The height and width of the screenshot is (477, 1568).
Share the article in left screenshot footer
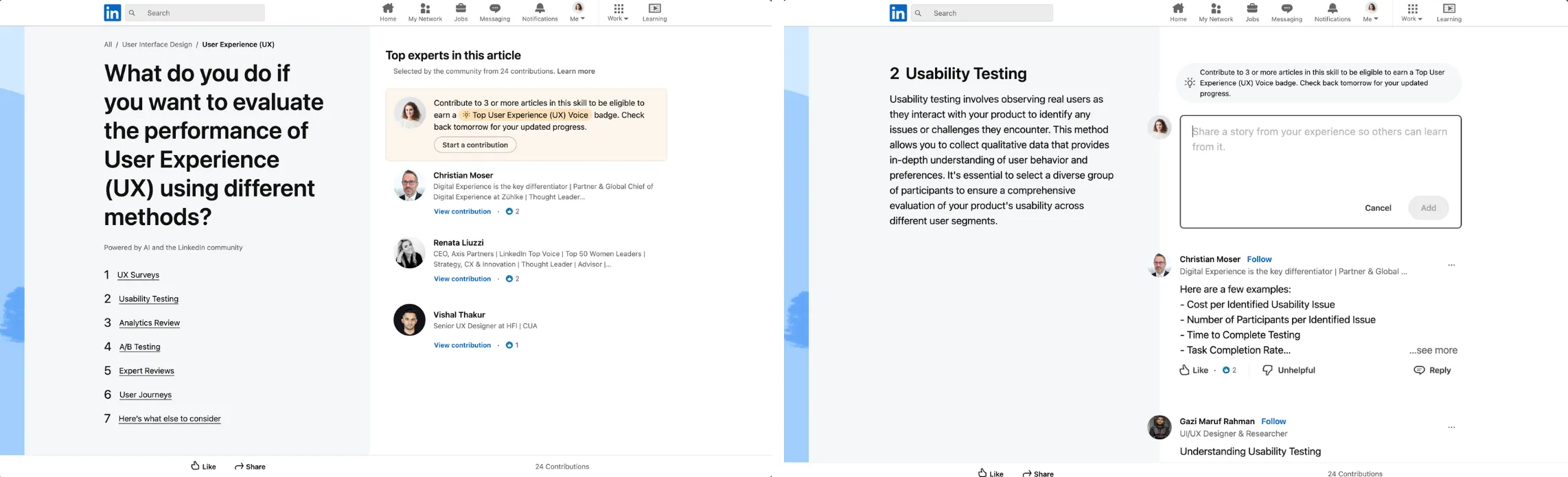250,466
